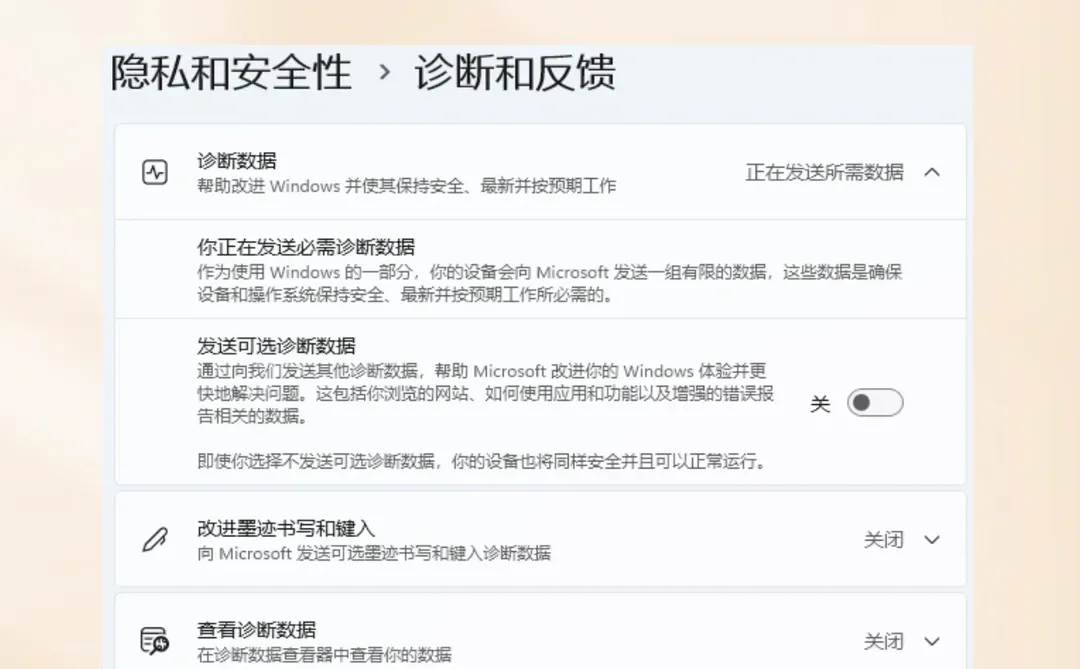Click the diagnostic data activity icon
This screenshot has width=1080, height=669.
(153, 171)
